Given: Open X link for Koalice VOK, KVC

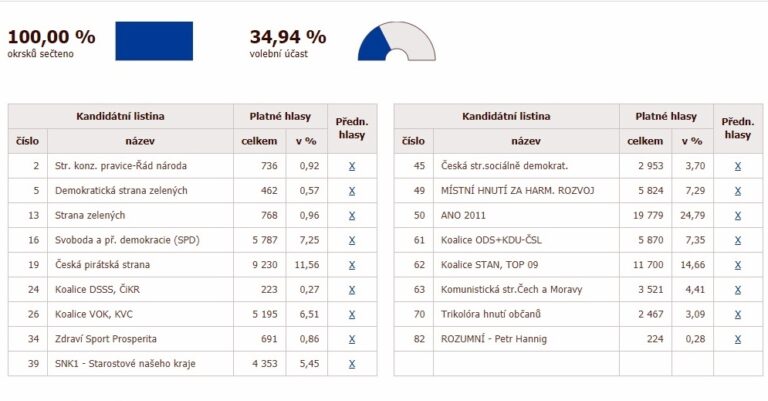Looking at the screenshot, I should click(352, 314).
